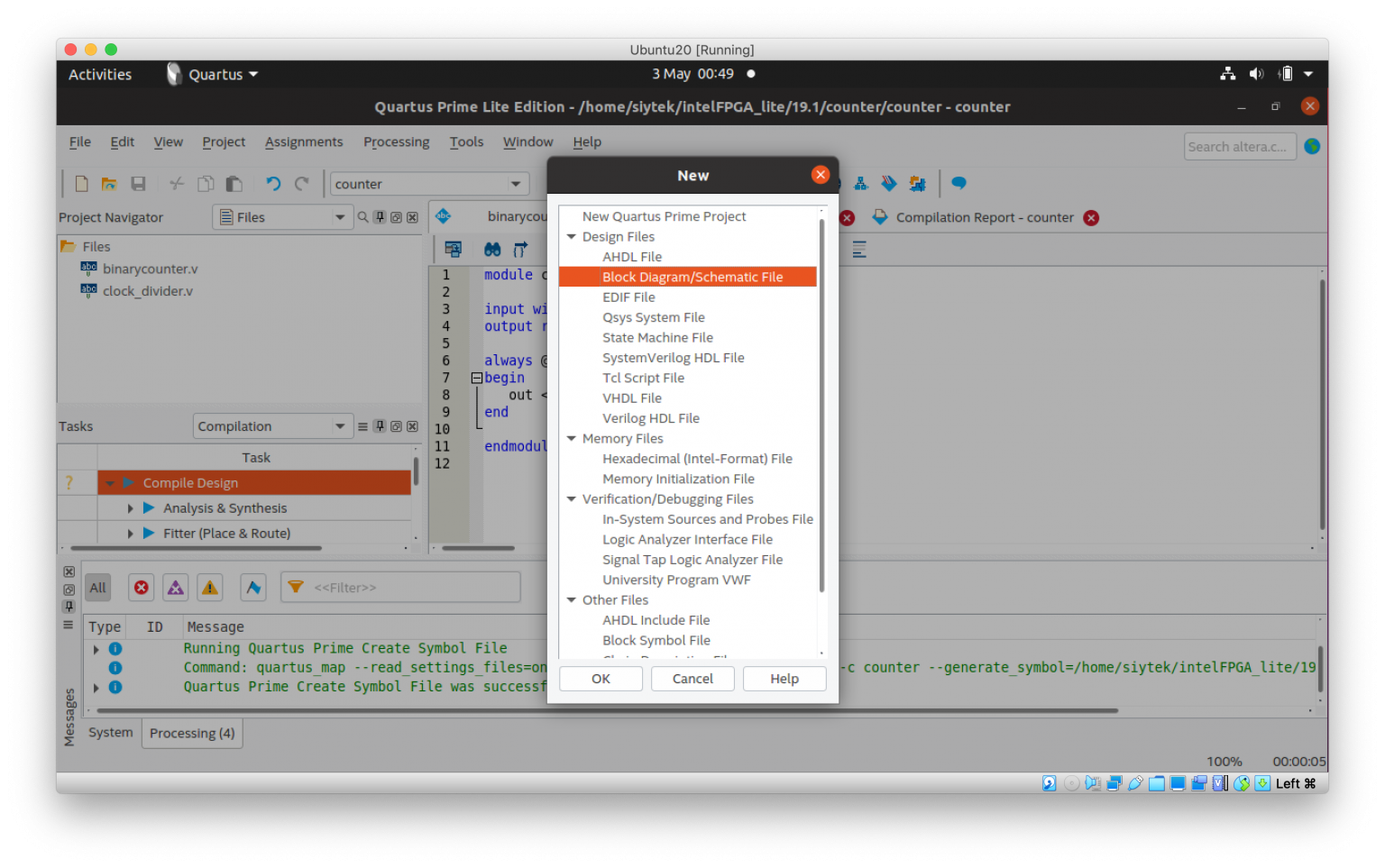1385x868 pixels.
Task: Save the project with the Save icon
Action: 138,183
